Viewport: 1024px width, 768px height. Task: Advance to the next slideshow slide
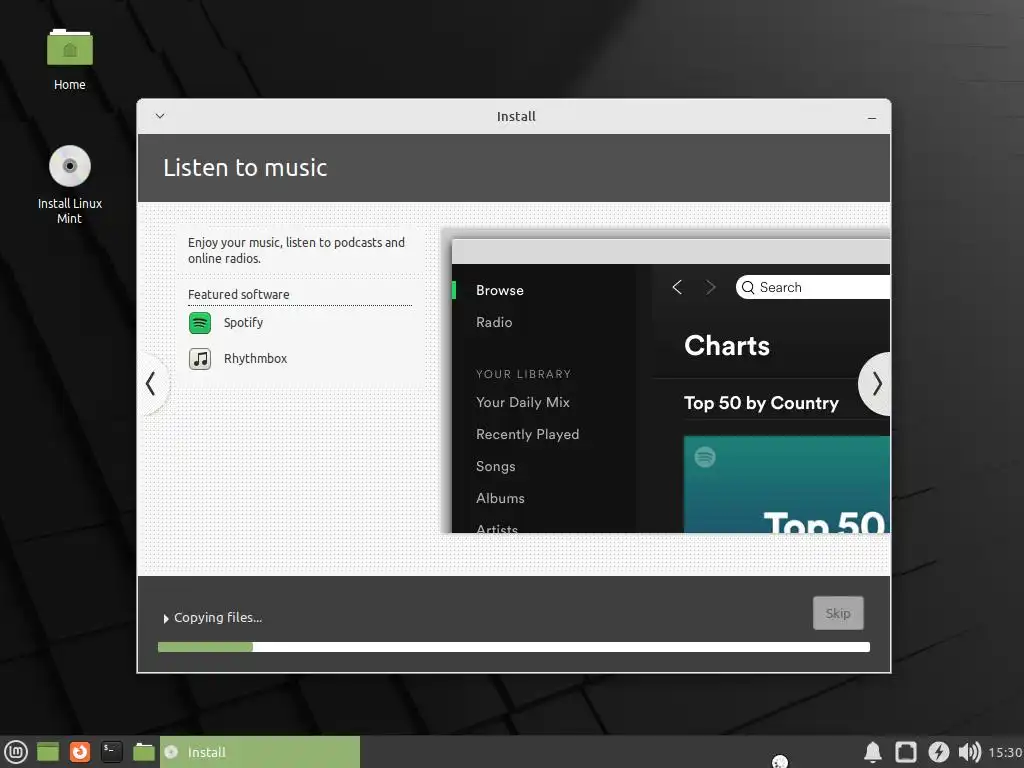(876, 384)
